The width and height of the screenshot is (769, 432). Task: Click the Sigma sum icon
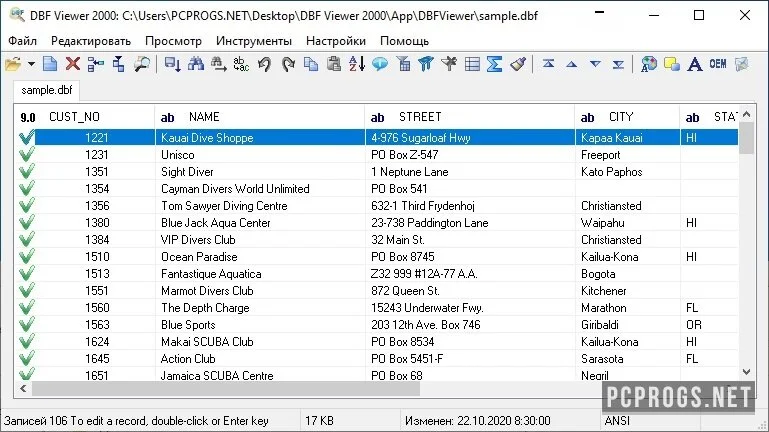(495, 64)
